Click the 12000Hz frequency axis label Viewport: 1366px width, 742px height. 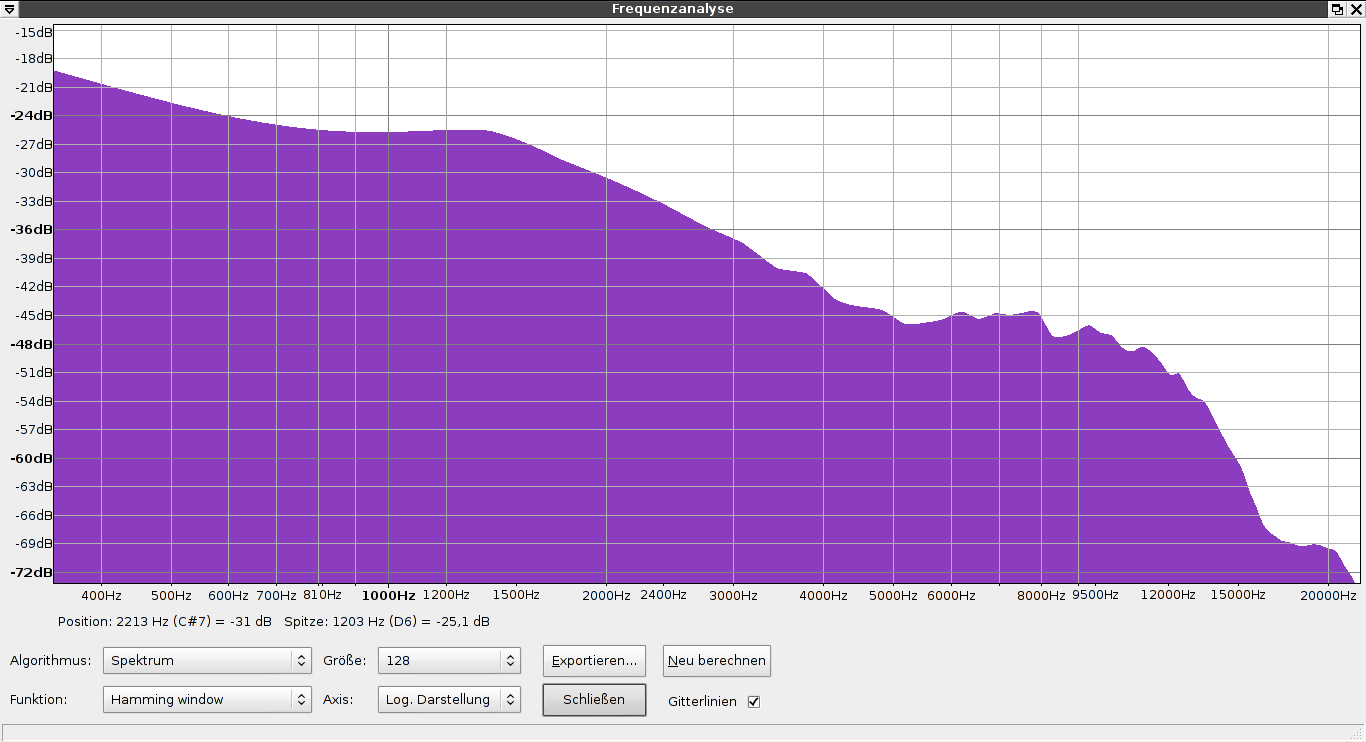pos(1167,595)
